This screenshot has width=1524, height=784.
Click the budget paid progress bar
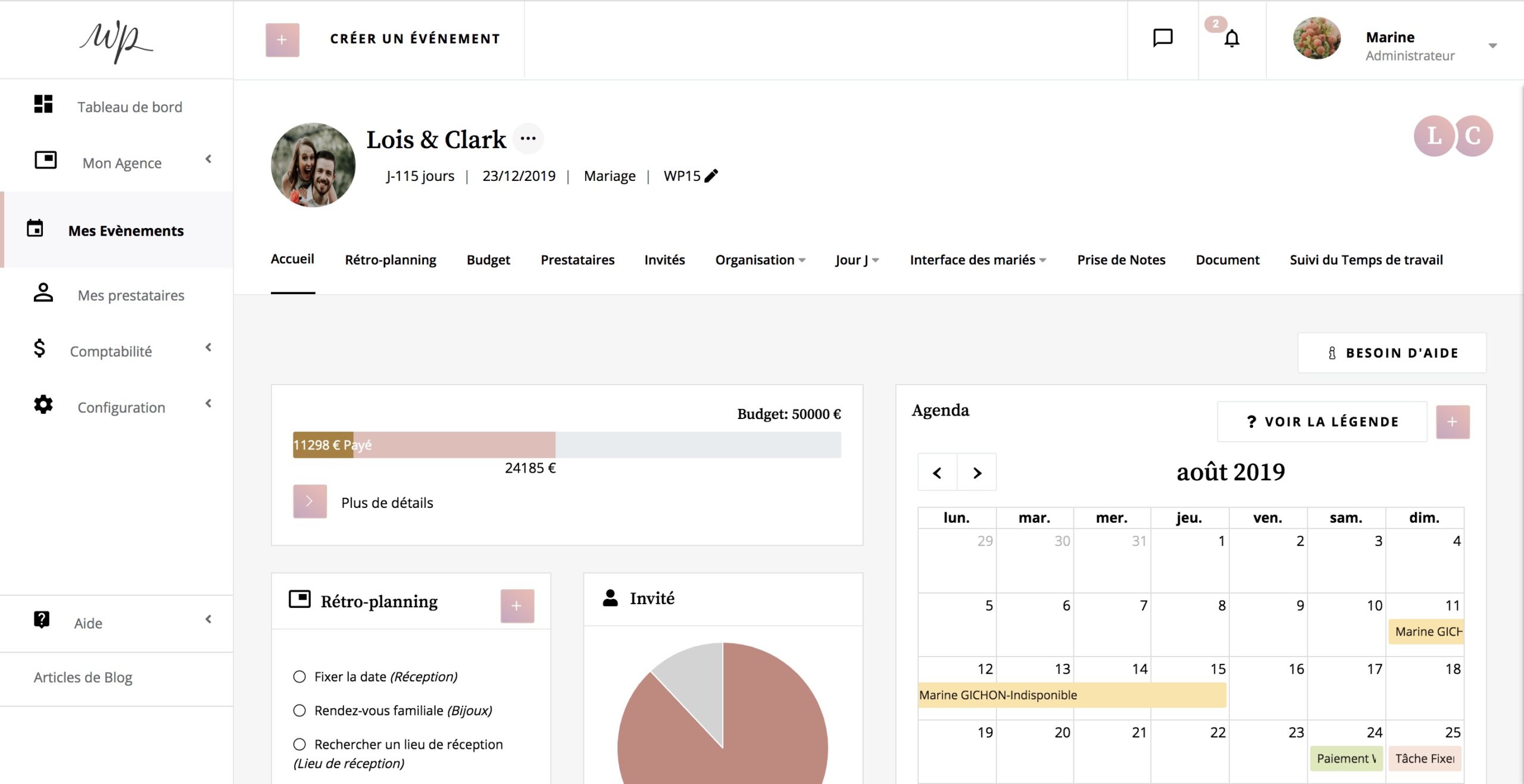(323, 445)
